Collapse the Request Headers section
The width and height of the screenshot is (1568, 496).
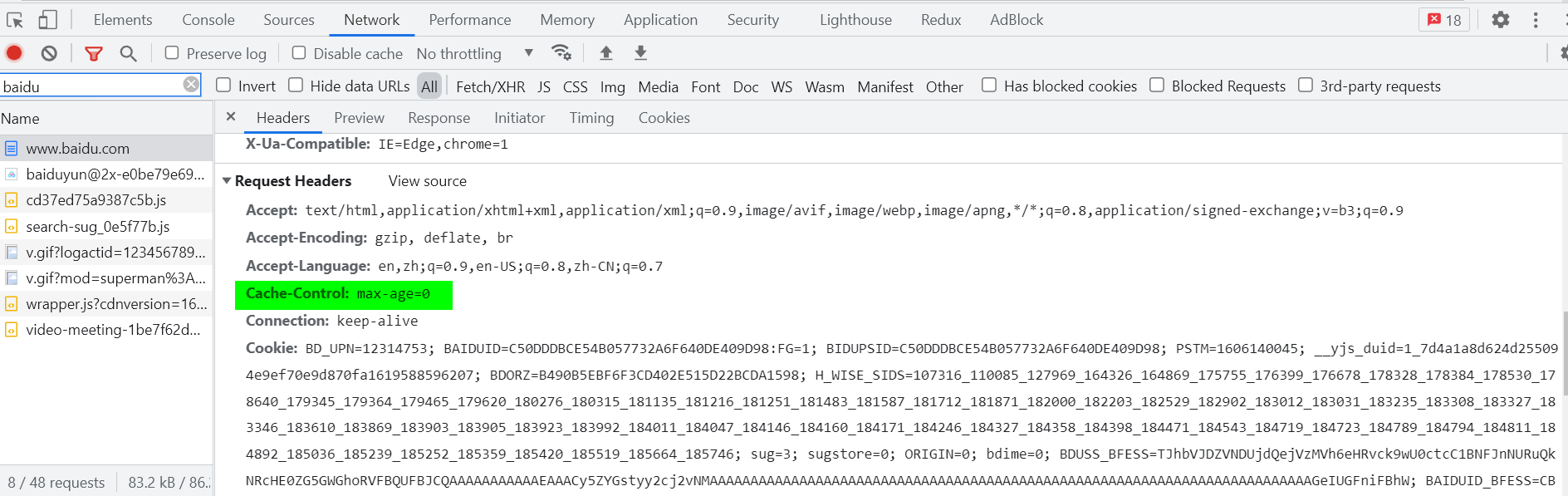click(227, 181)
